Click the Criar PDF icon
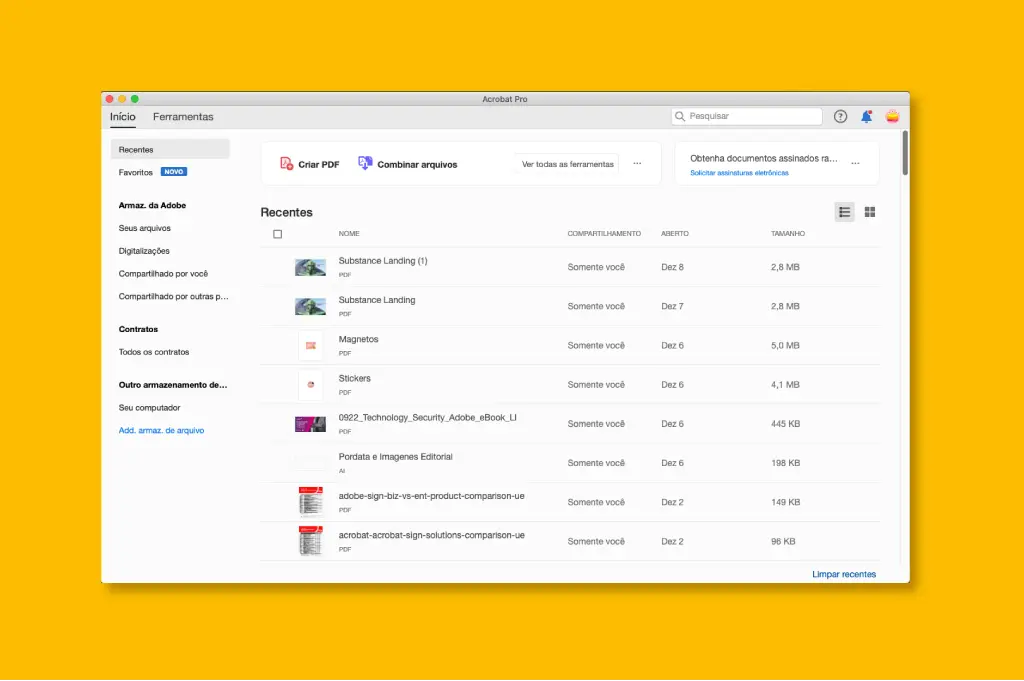Image resolution: width=1024 pixels, height=681 pixels. (x=286, y=163)
